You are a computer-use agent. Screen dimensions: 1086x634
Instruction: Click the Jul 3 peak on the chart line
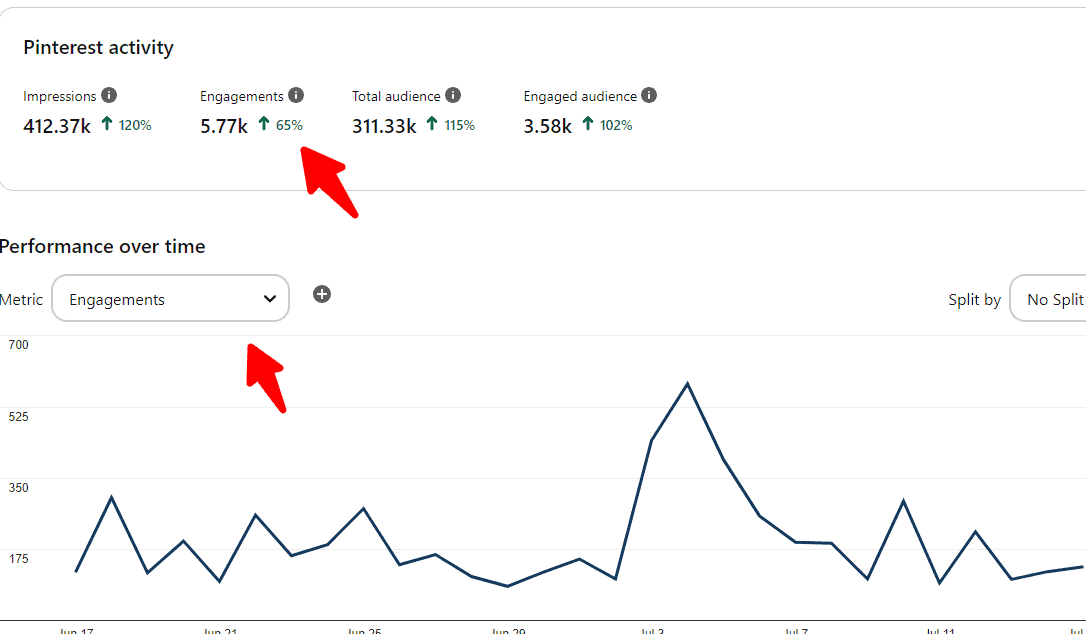point(687,384)
